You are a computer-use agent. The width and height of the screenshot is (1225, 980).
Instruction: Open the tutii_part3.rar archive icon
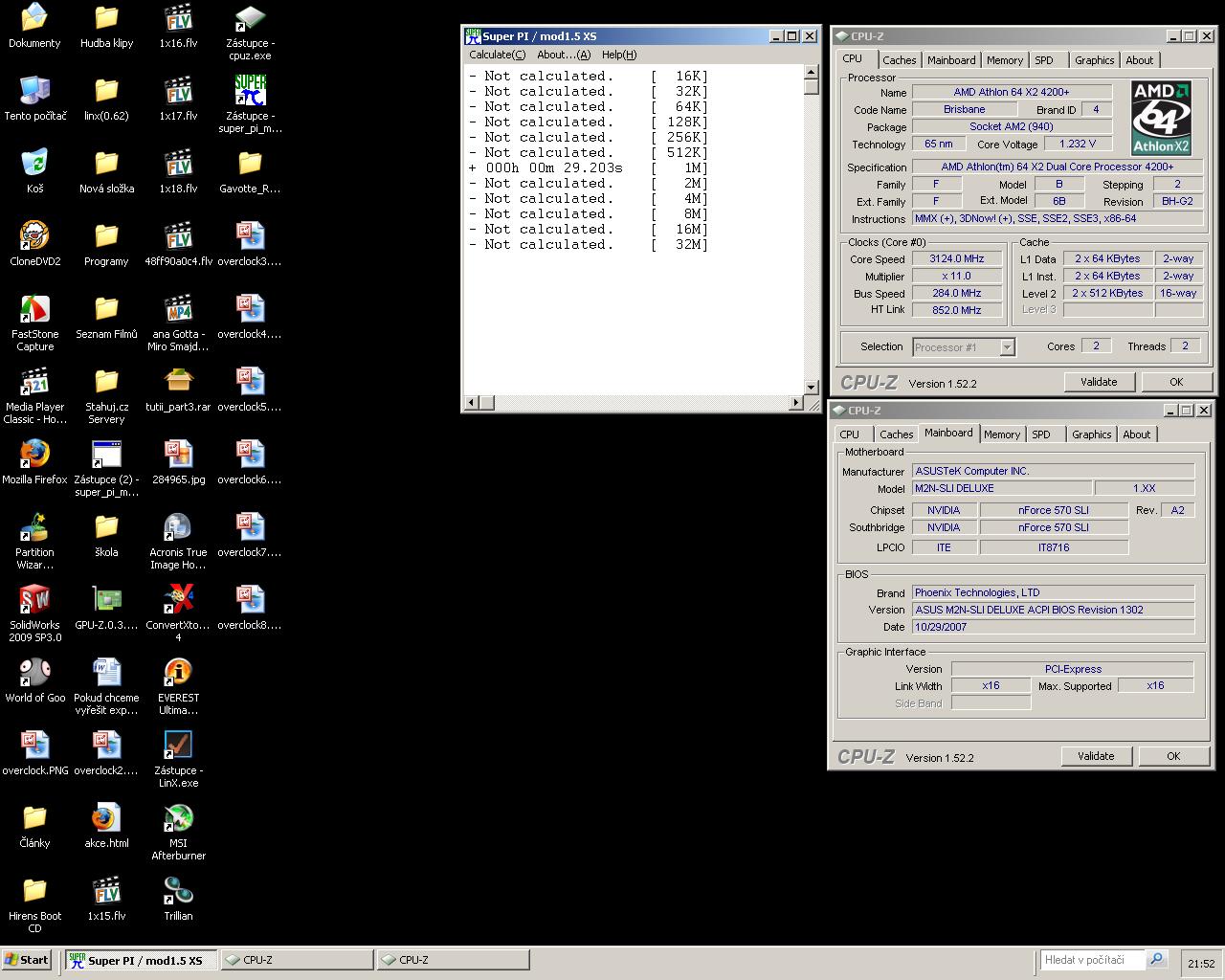point(178,390)
